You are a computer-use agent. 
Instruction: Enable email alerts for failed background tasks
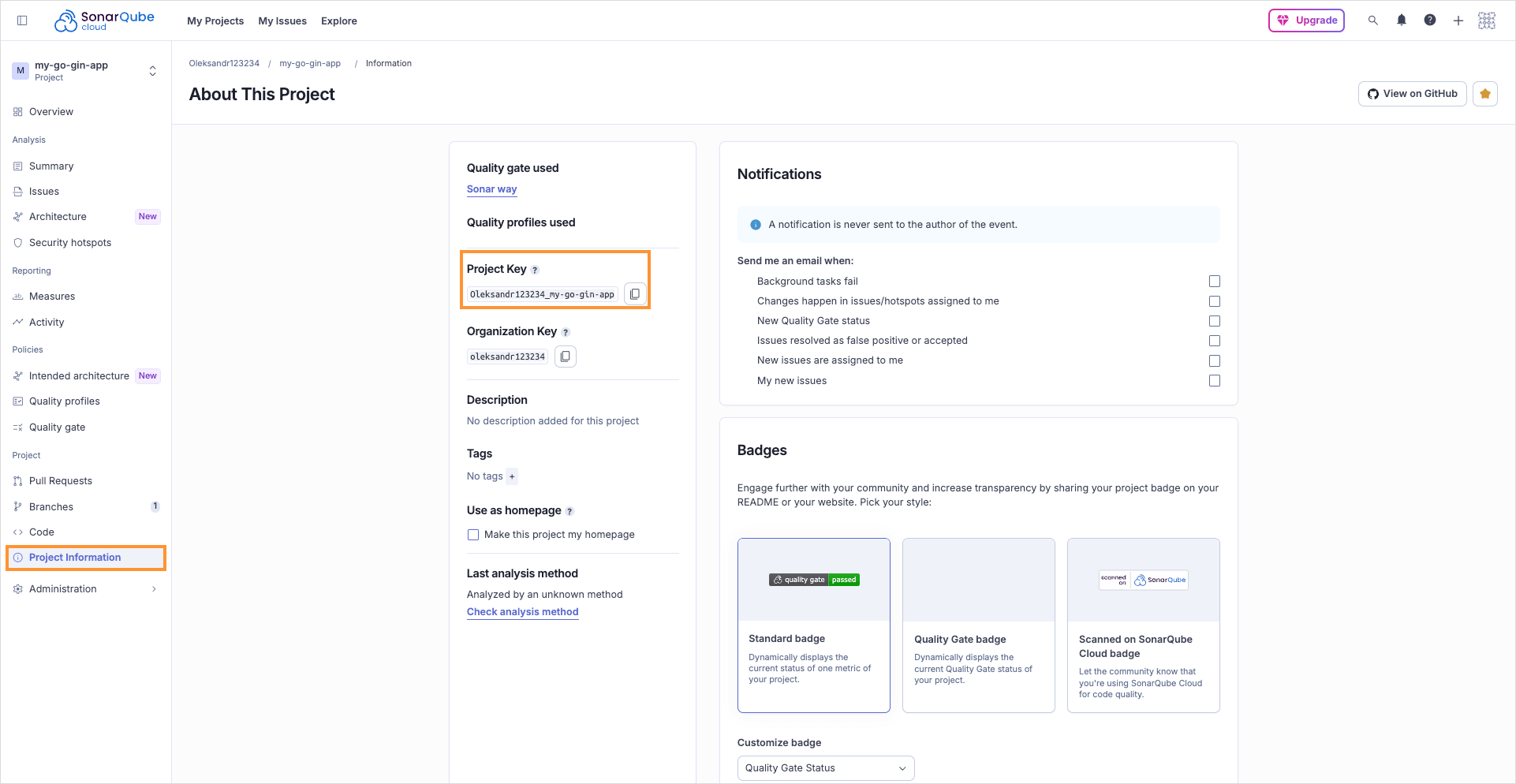[x=1215, y=281]
